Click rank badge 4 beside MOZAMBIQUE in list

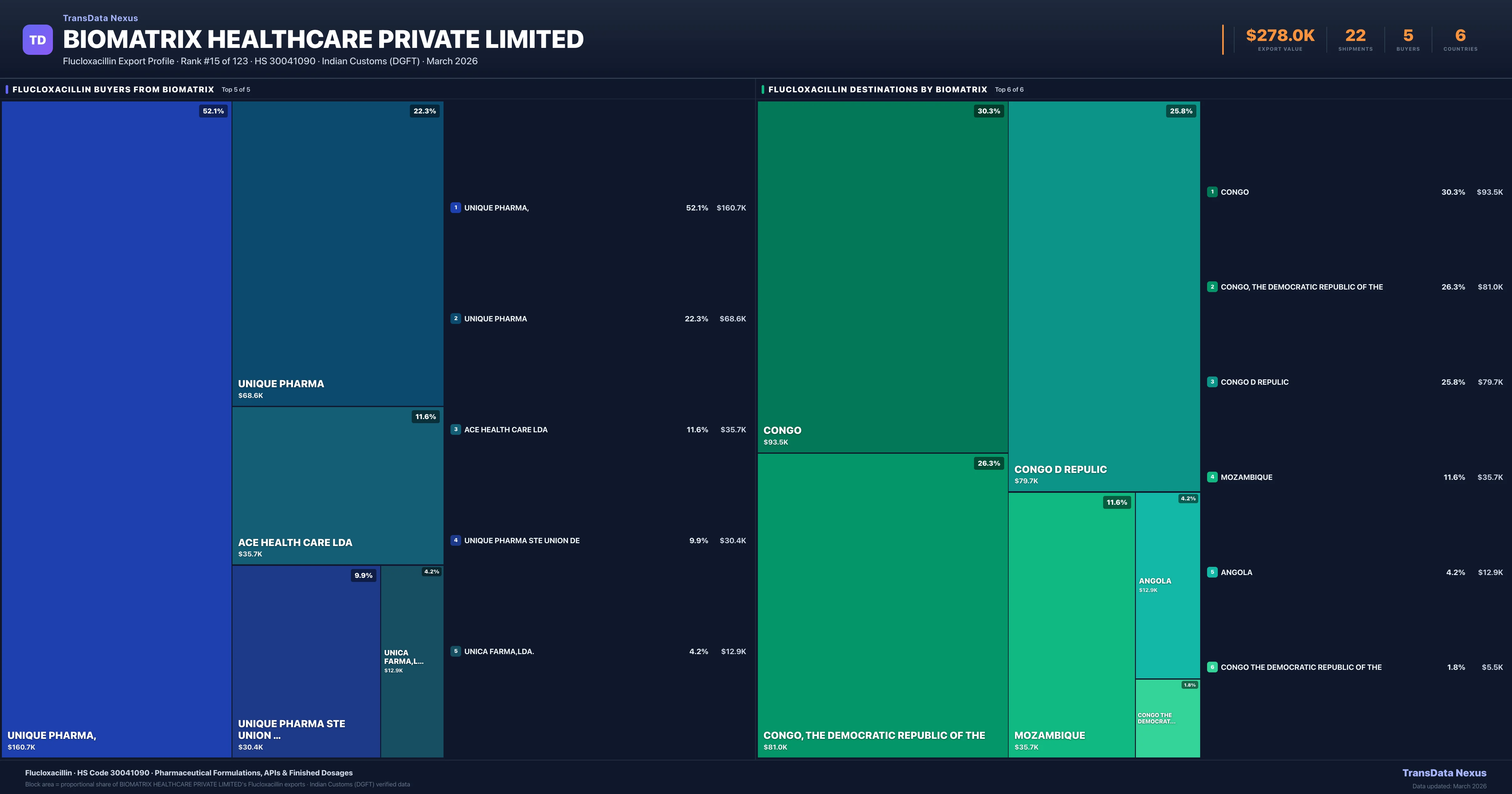tap(1212, 477)
